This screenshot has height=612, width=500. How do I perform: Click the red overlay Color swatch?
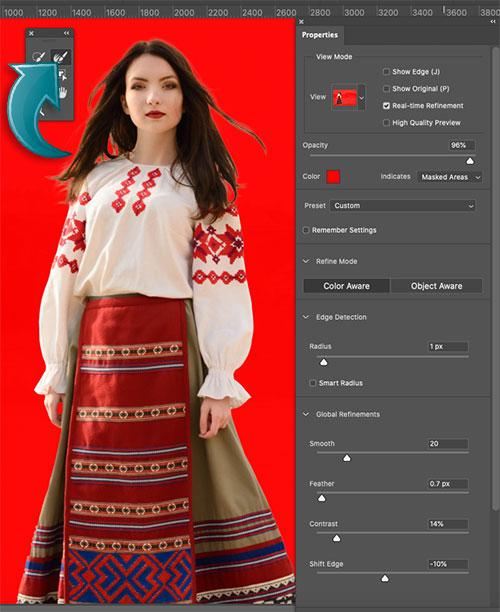point(333,176)
